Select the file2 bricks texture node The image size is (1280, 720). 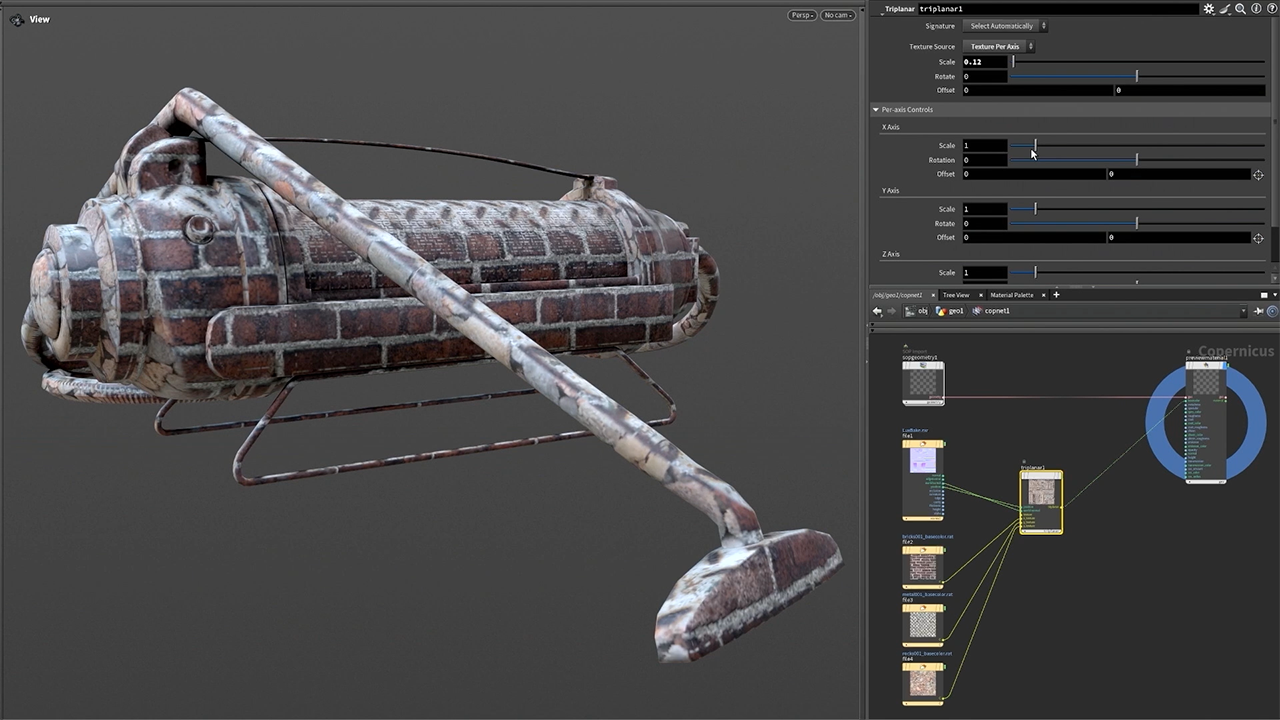[x=922, y=567]
